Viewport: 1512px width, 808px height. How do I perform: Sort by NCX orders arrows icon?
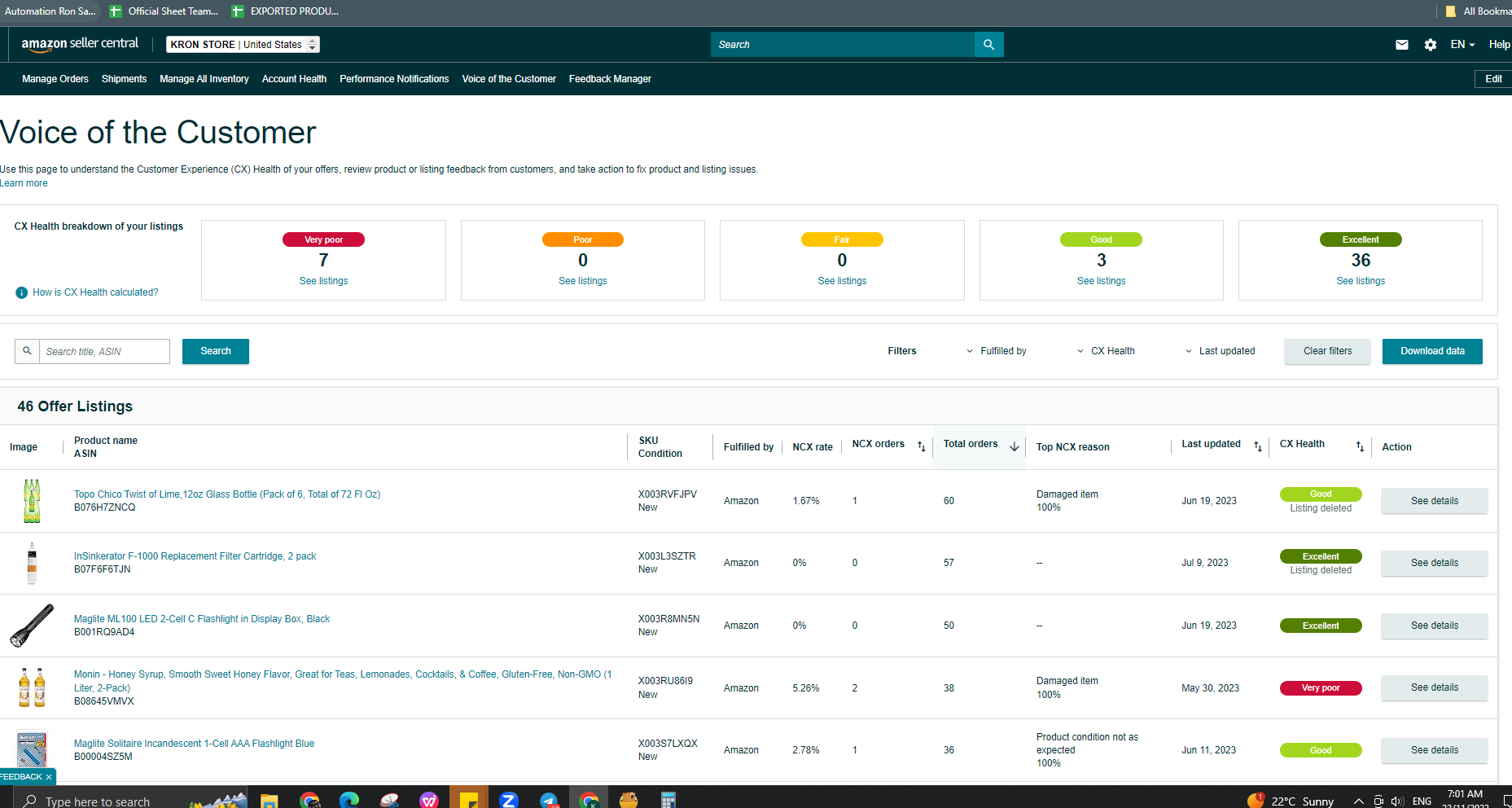[922, 446]
